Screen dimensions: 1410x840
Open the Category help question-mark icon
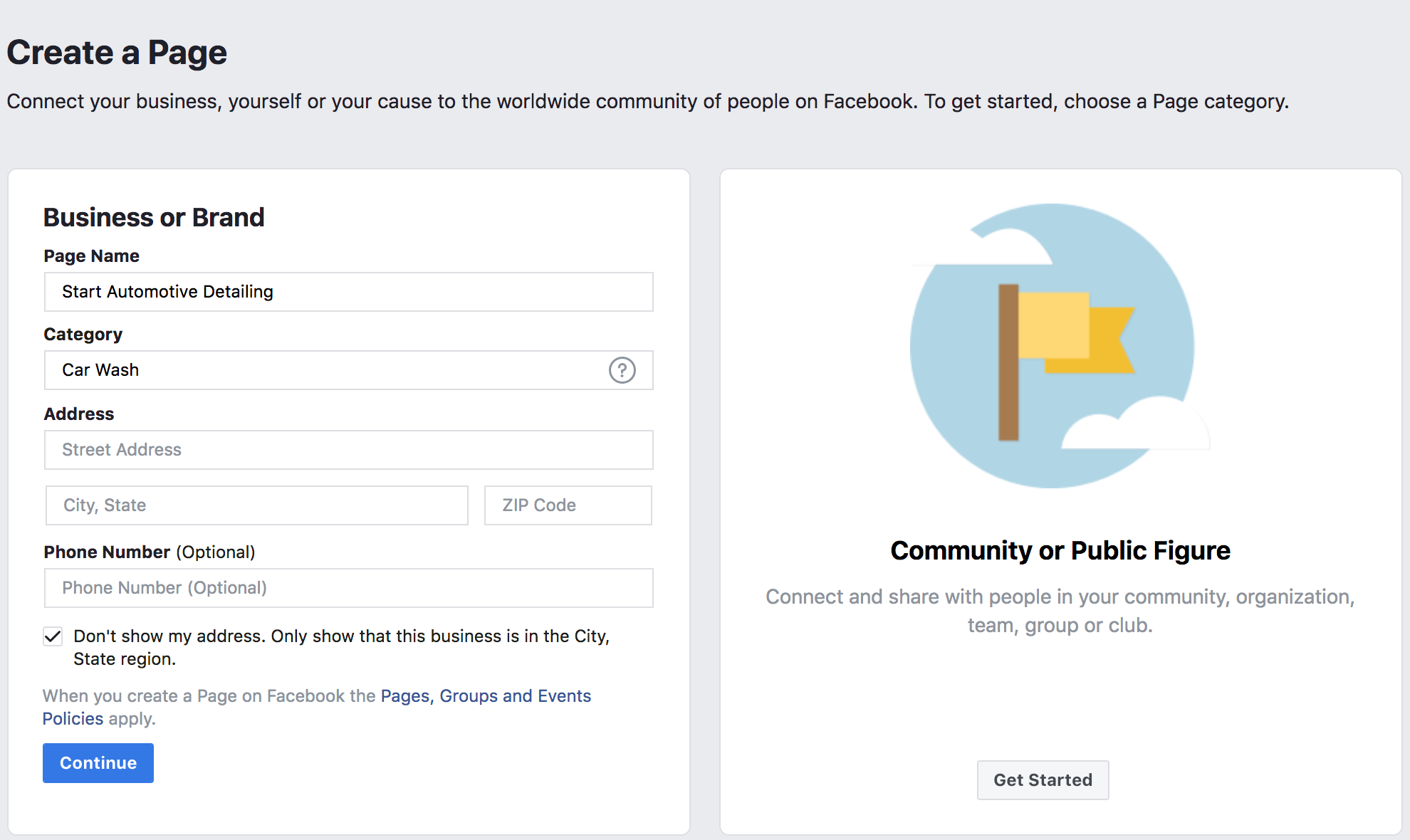coord(622,370)
